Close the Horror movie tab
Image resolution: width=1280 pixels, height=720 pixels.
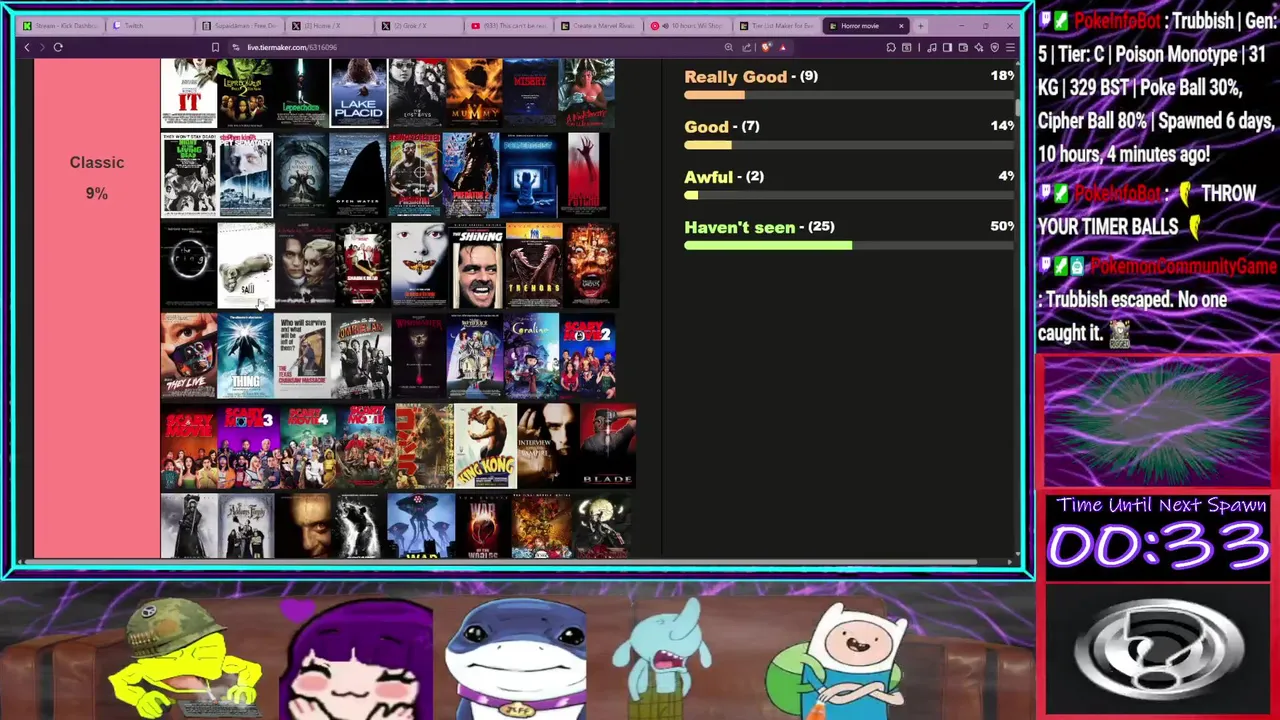coord(901,26)
